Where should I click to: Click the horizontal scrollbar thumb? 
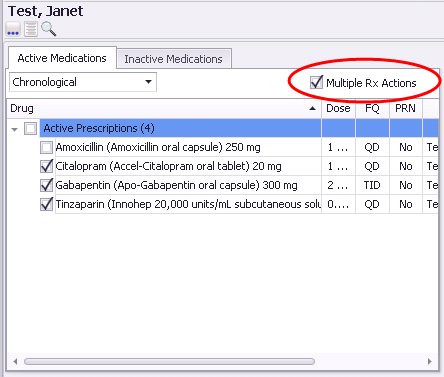[169, 361]
